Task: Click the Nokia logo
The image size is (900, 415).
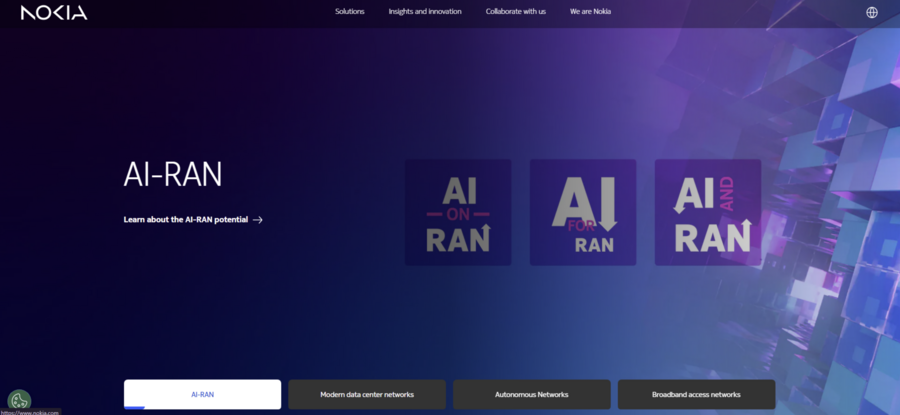Action: click(54, 13)
